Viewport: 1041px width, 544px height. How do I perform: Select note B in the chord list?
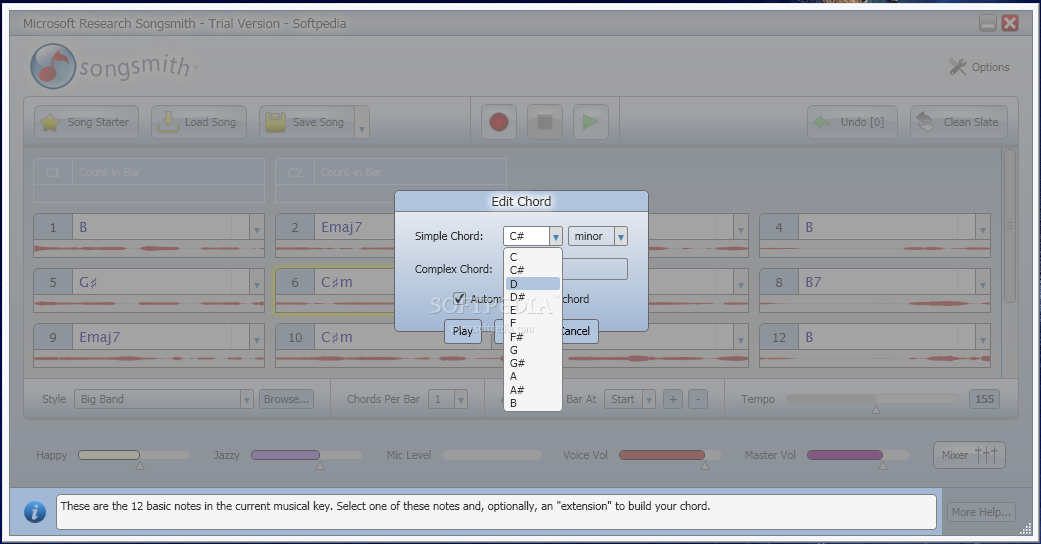532,403
